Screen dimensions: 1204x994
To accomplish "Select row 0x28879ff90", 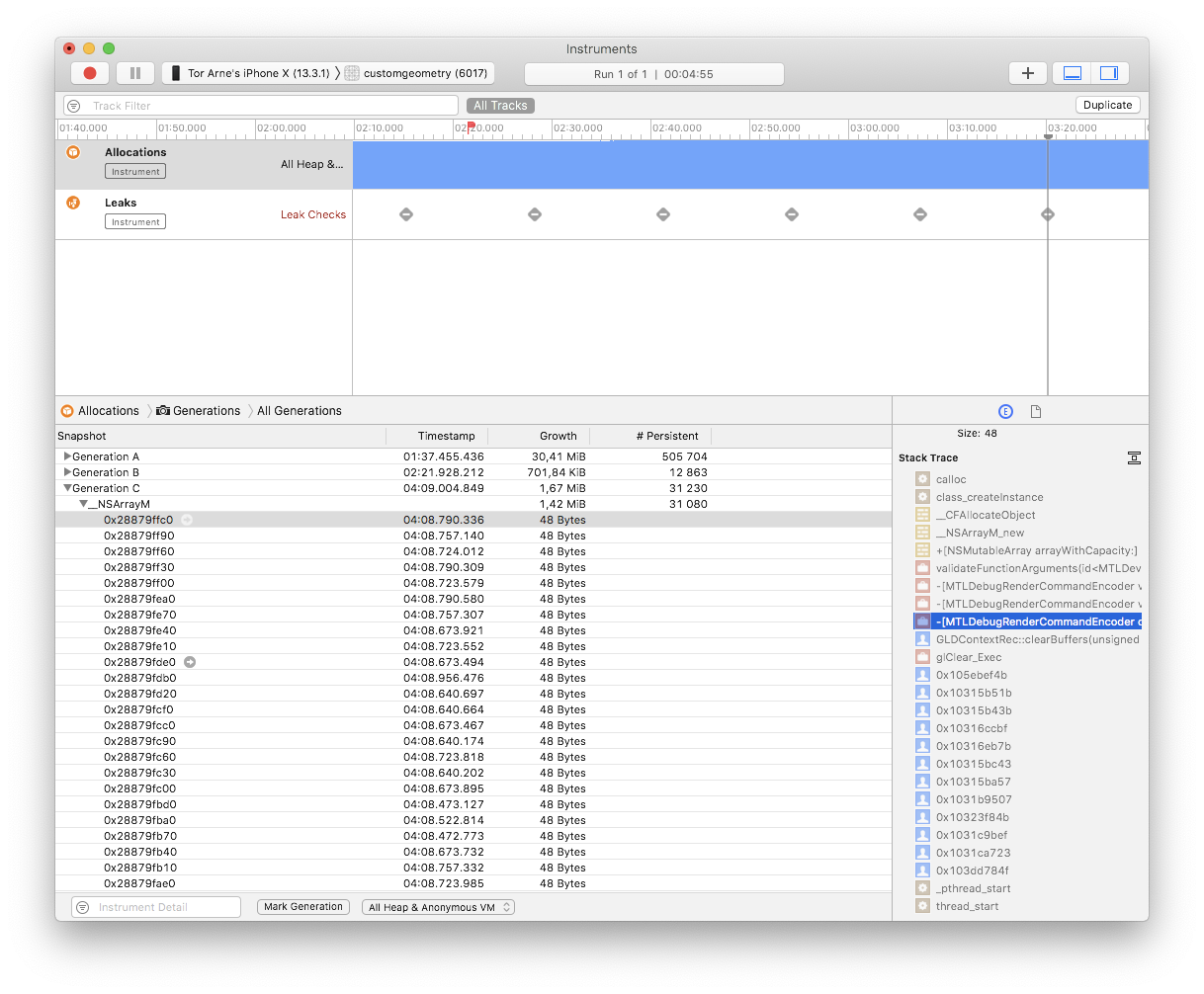I will [473, 536].
